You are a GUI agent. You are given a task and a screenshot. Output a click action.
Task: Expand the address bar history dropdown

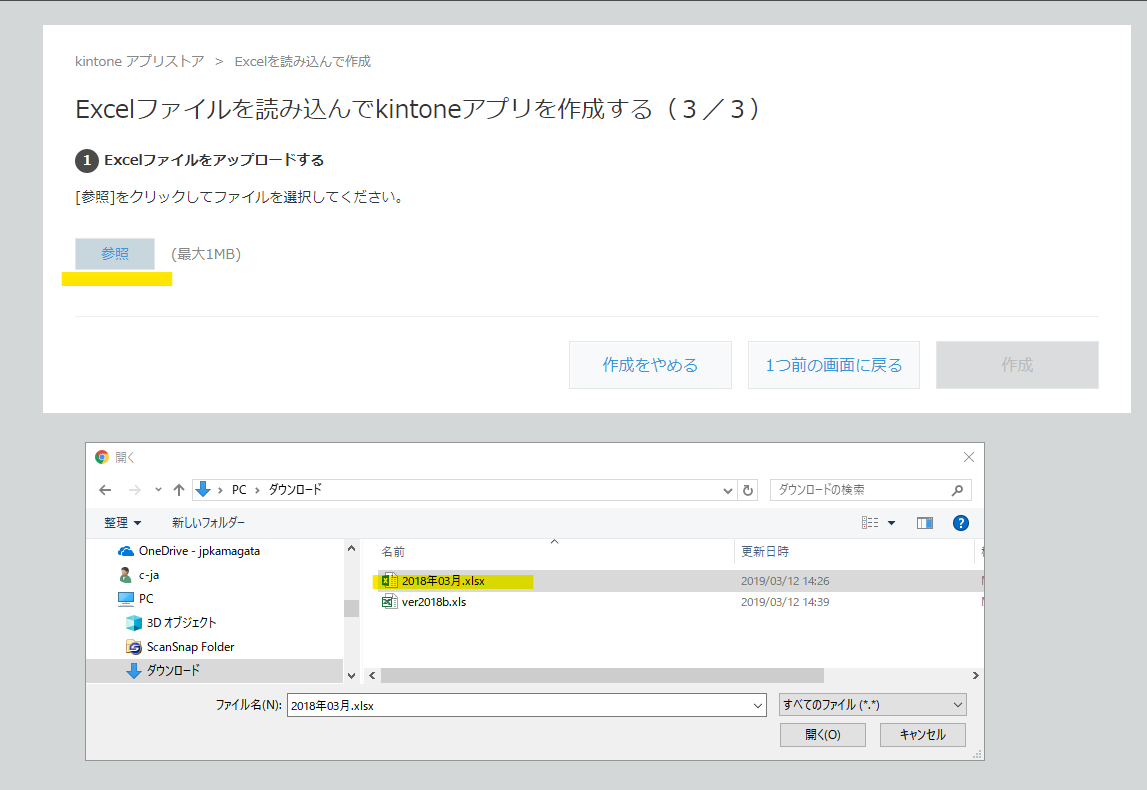coord(728,490)
